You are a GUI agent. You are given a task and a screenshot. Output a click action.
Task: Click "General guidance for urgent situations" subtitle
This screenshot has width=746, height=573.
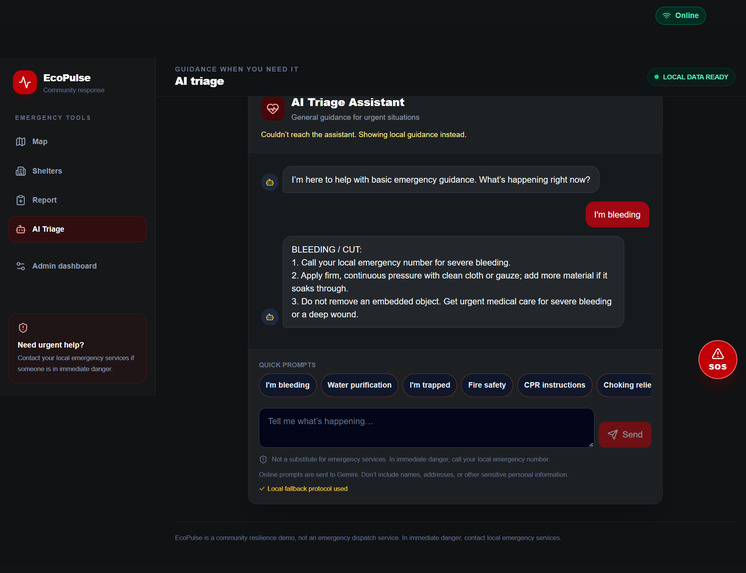355,118
